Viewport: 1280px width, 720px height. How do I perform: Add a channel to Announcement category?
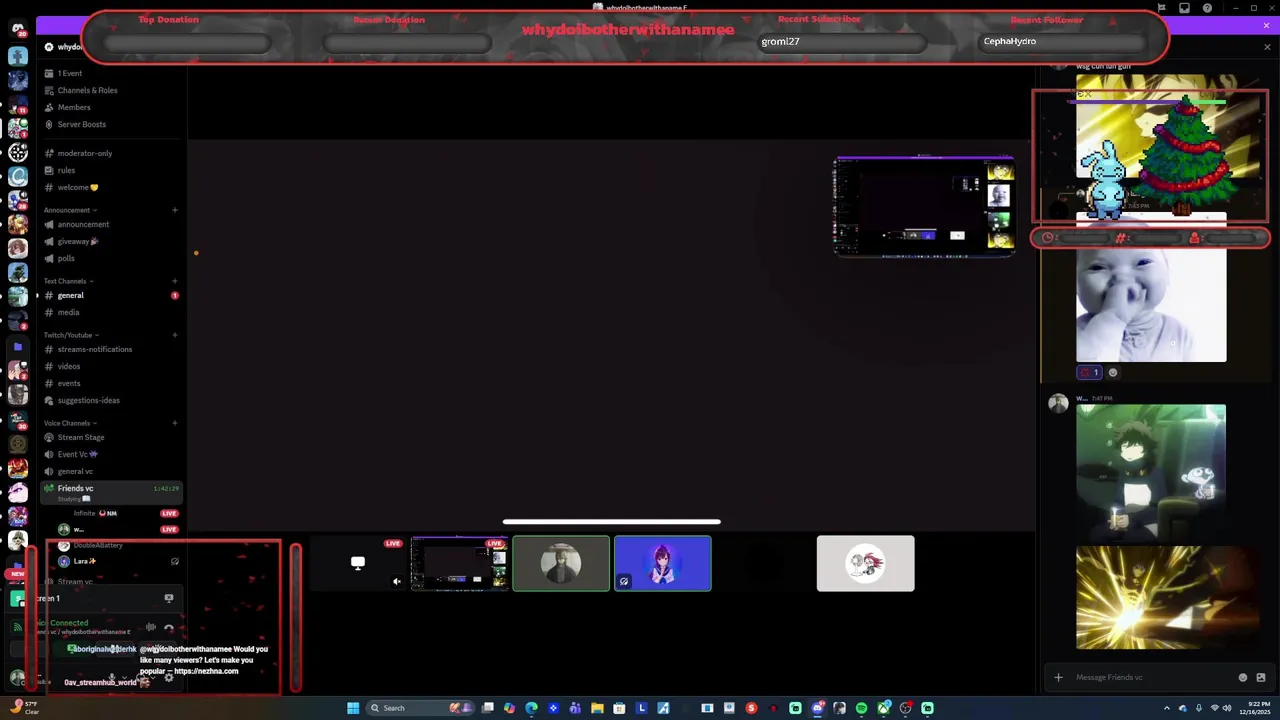pos(174,210)
